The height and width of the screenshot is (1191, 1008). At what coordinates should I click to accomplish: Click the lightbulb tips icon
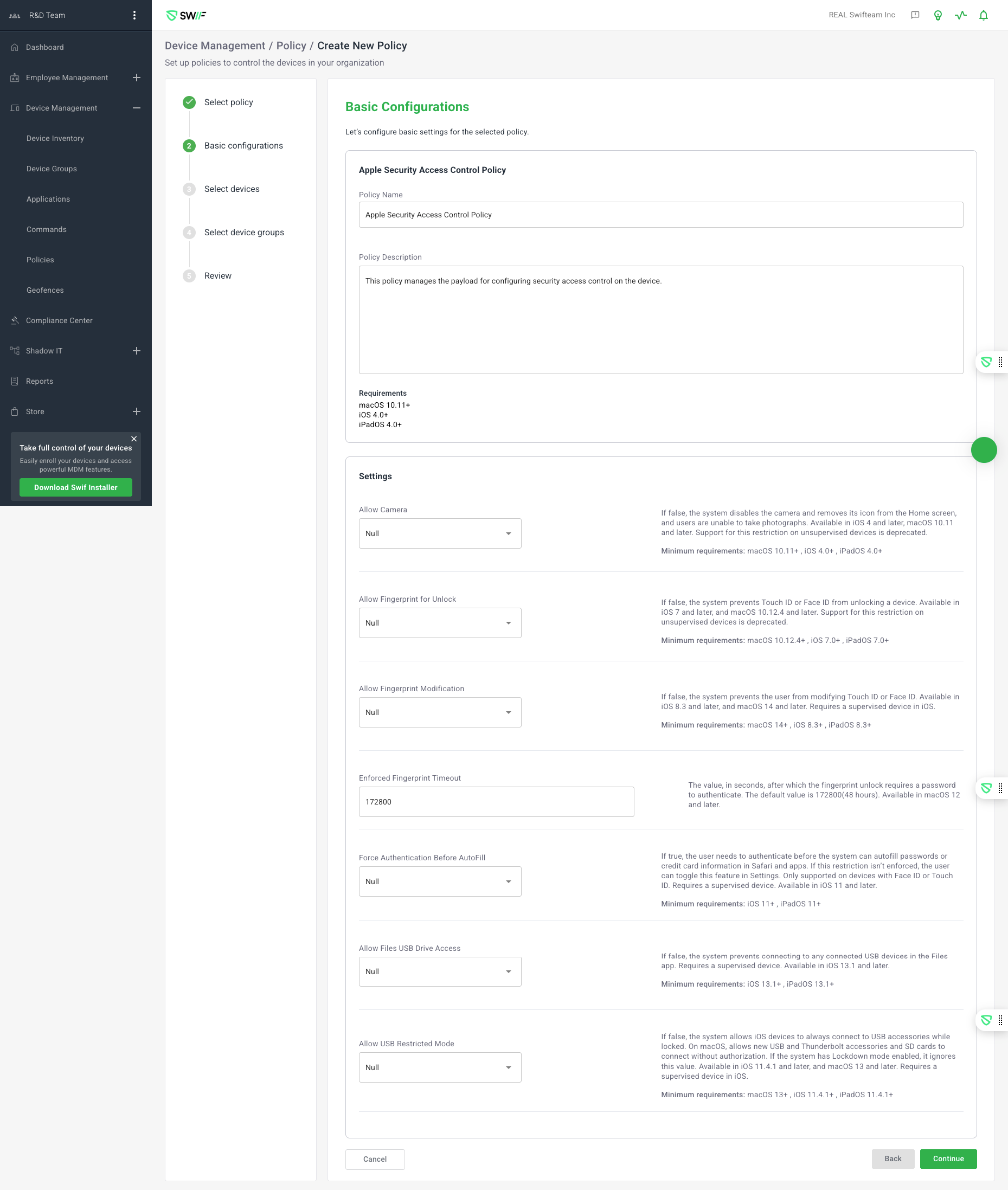pyautogui.click(x=937, y=15)
